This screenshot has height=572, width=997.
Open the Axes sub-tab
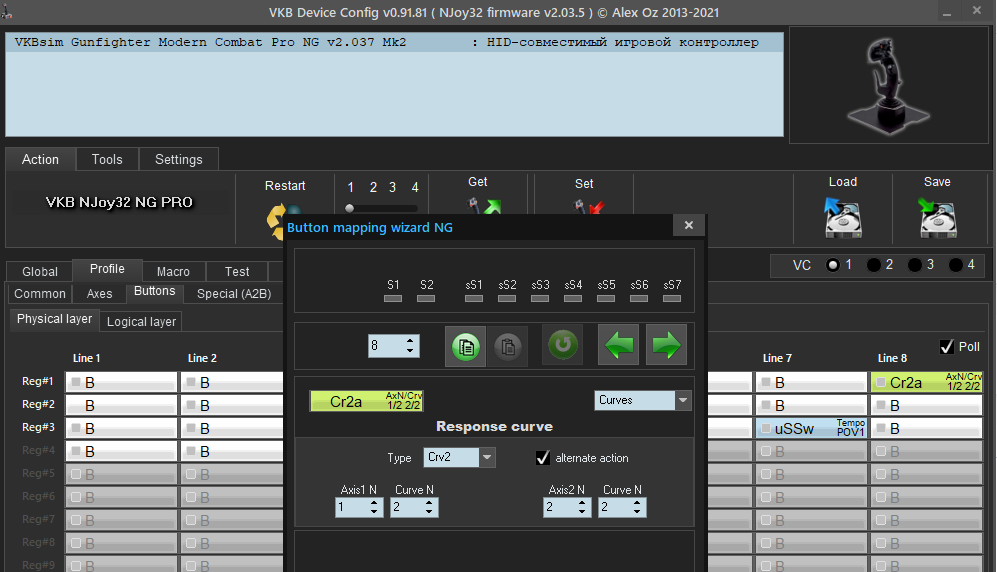99,294
